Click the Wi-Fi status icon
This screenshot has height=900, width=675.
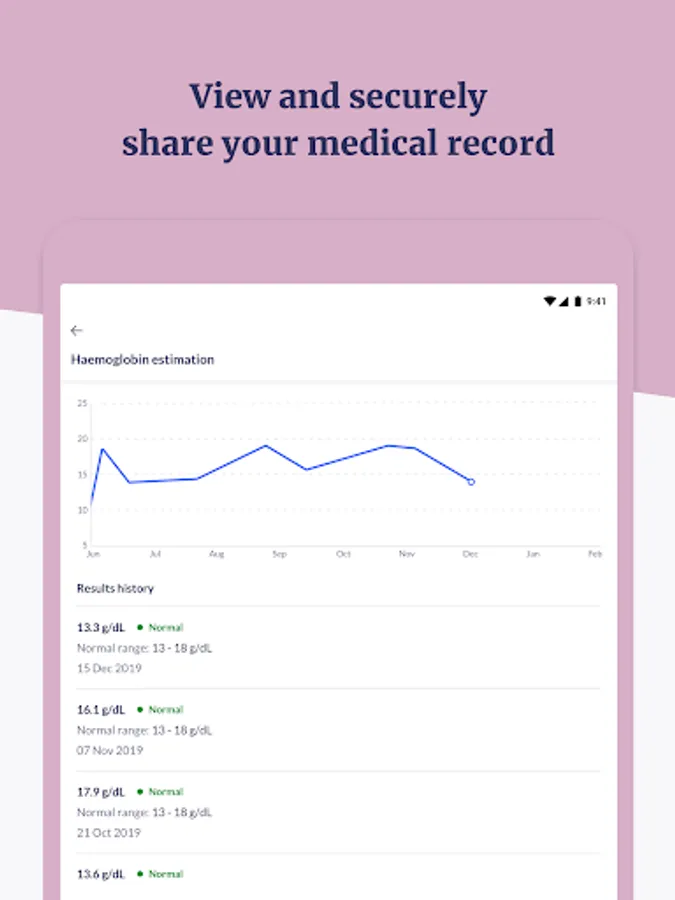549,301
